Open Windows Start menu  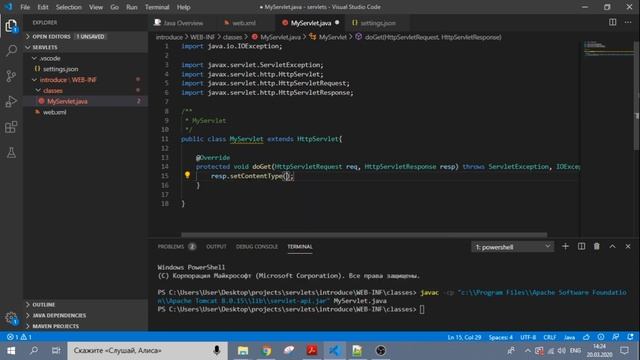[x=11, y=350]
